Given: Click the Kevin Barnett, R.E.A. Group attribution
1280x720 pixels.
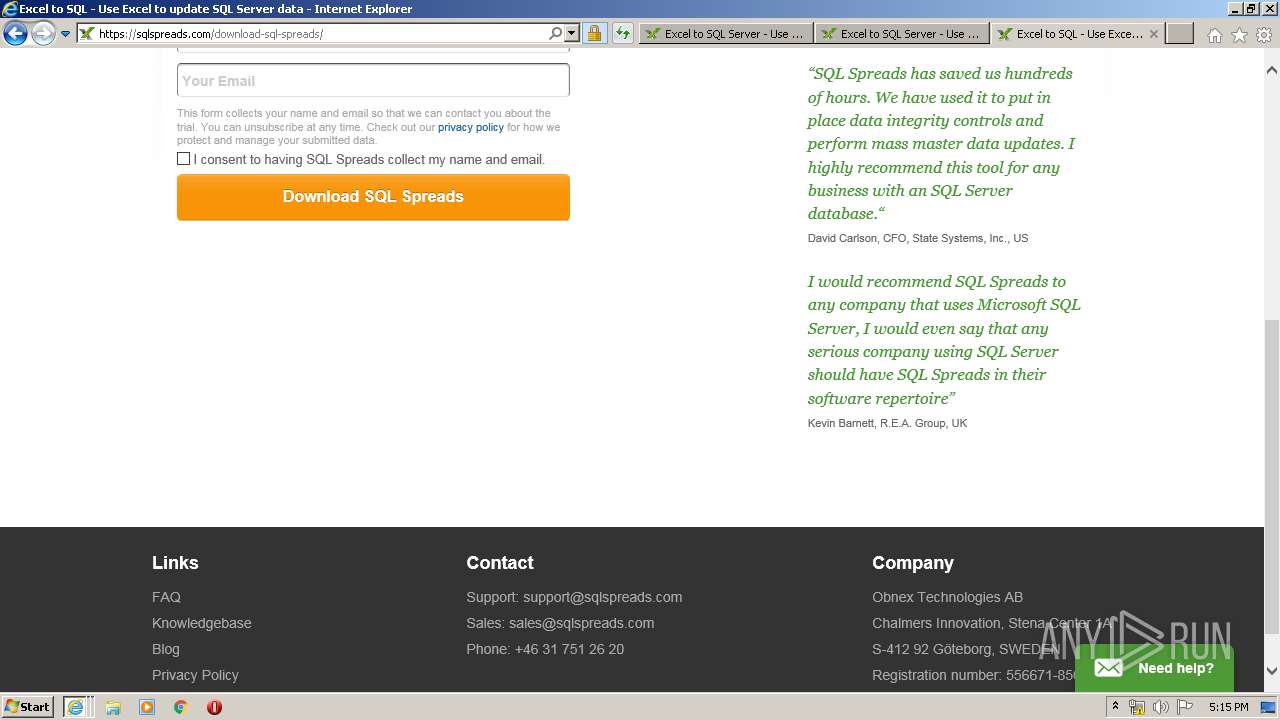Looking at the screenshot, I should point(887,423).
